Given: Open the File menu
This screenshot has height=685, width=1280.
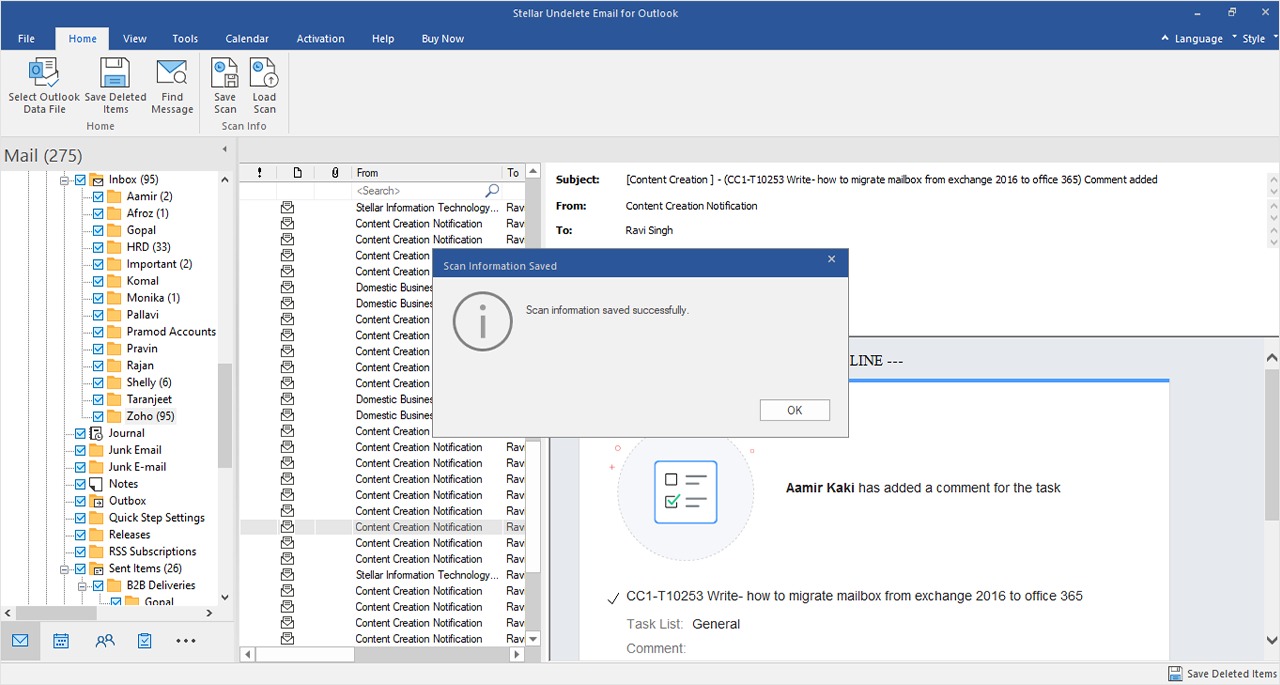Looking at the screenshot, I should pyautogui.click(x=26, y=39).
